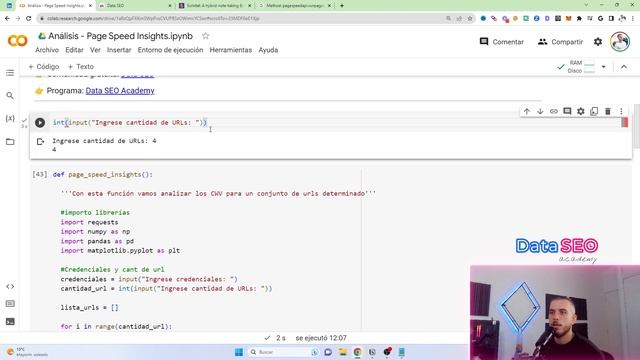The image size is (640, 360).
Task: Open the Ver menu
Action: [95, 50]
